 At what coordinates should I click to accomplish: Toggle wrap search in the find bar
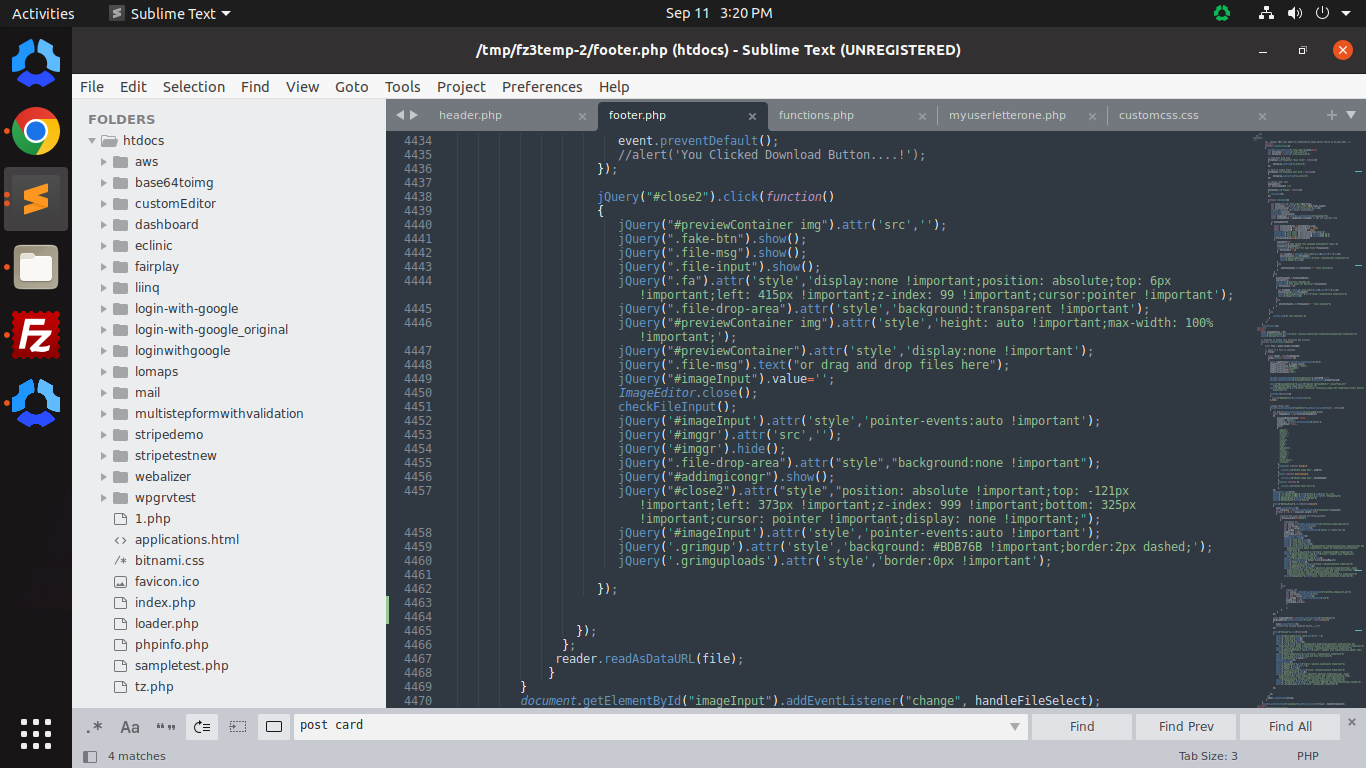point(201,727)
